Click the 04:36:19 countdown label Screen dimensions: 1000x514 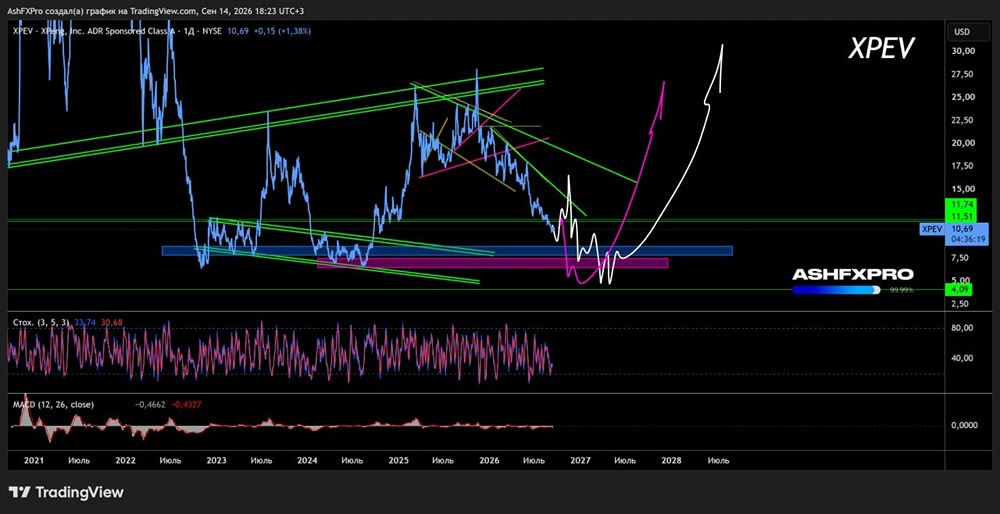(967, 239)
